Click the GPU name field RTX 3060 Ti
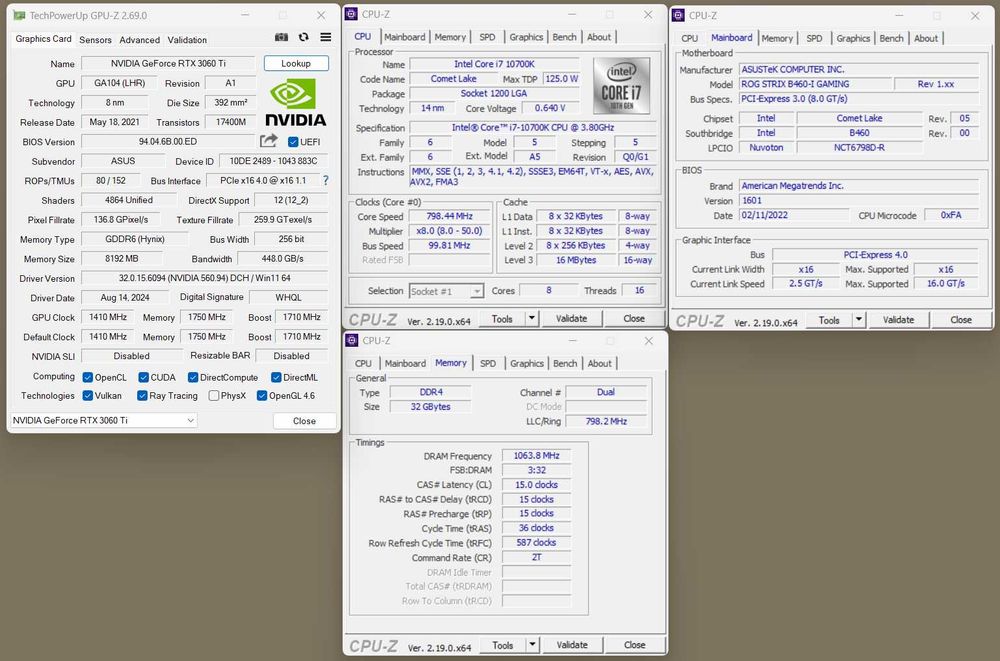 point(168,63)
